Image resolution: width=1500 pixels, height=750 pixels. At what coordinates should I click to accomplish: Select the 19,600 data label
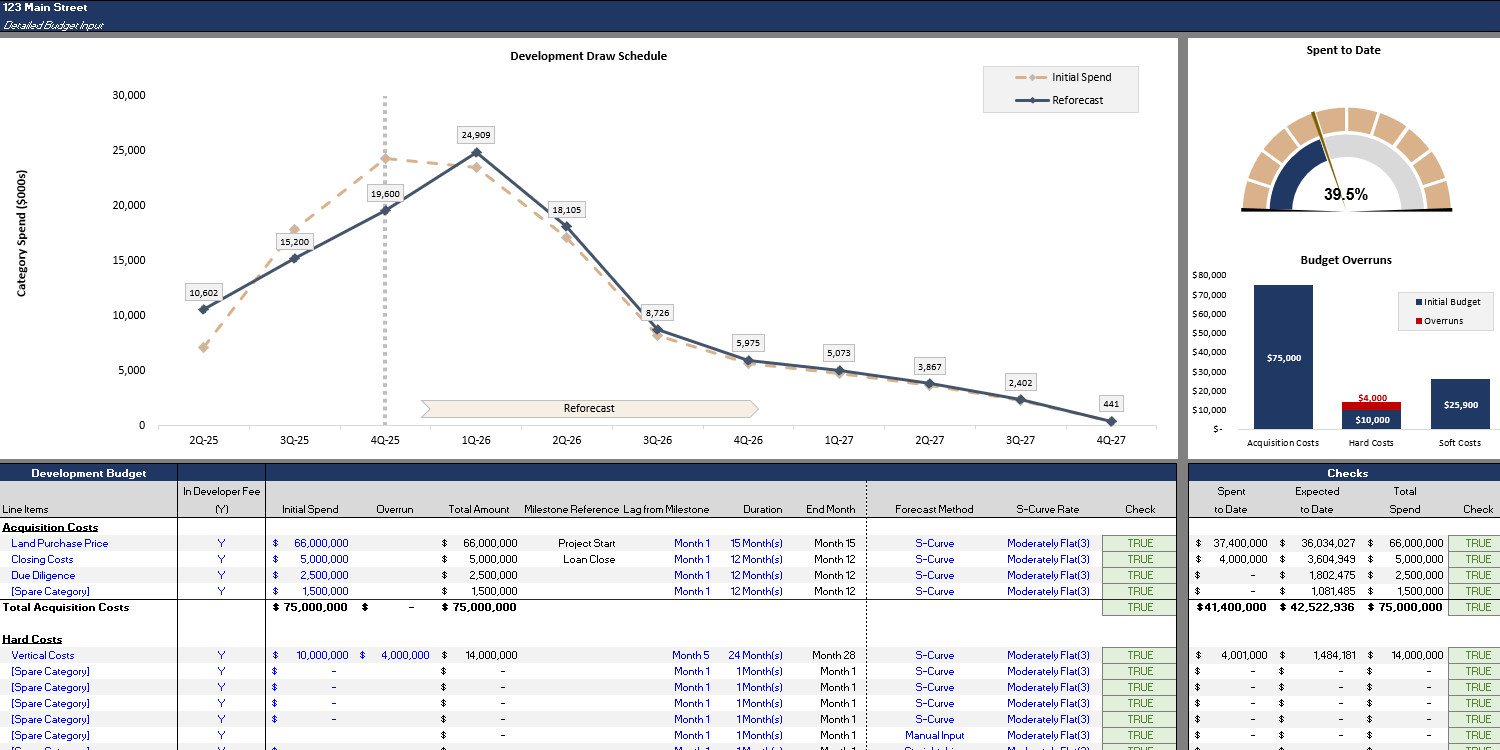385,194
